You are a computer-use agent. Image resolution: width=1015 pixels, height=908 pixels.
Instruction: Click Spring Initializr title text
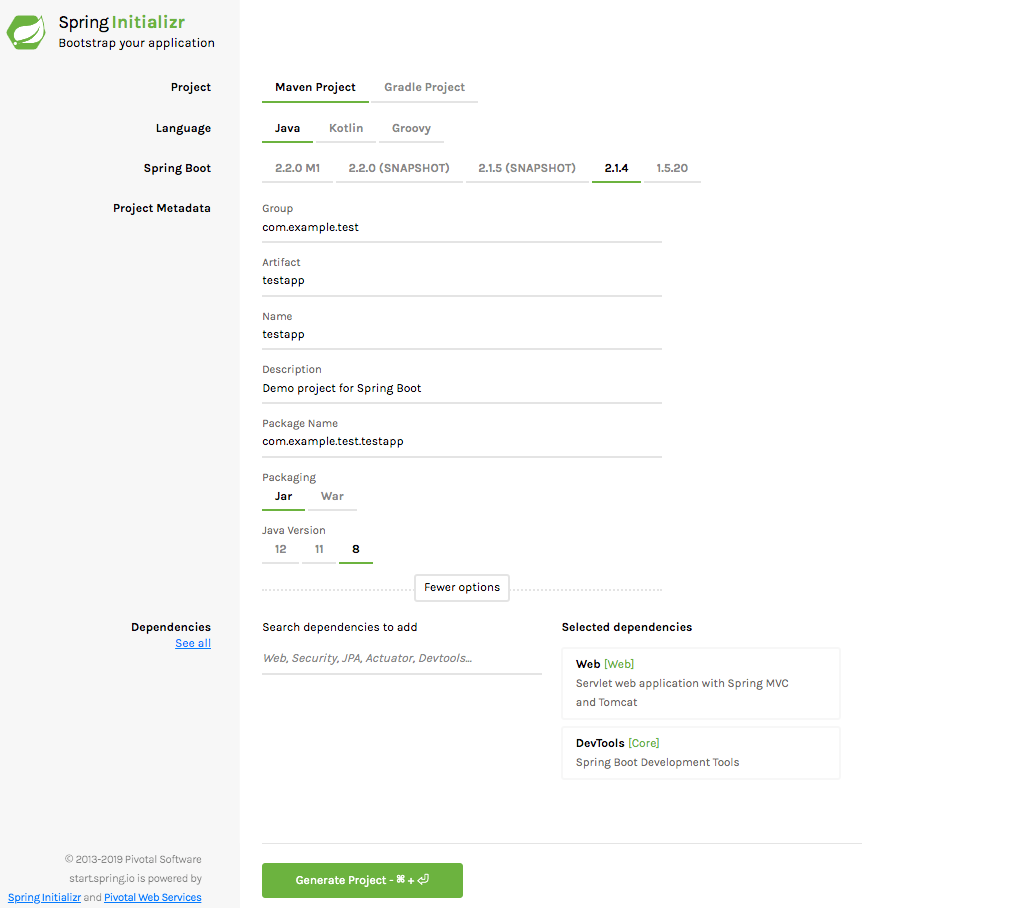tap(122, 22)
